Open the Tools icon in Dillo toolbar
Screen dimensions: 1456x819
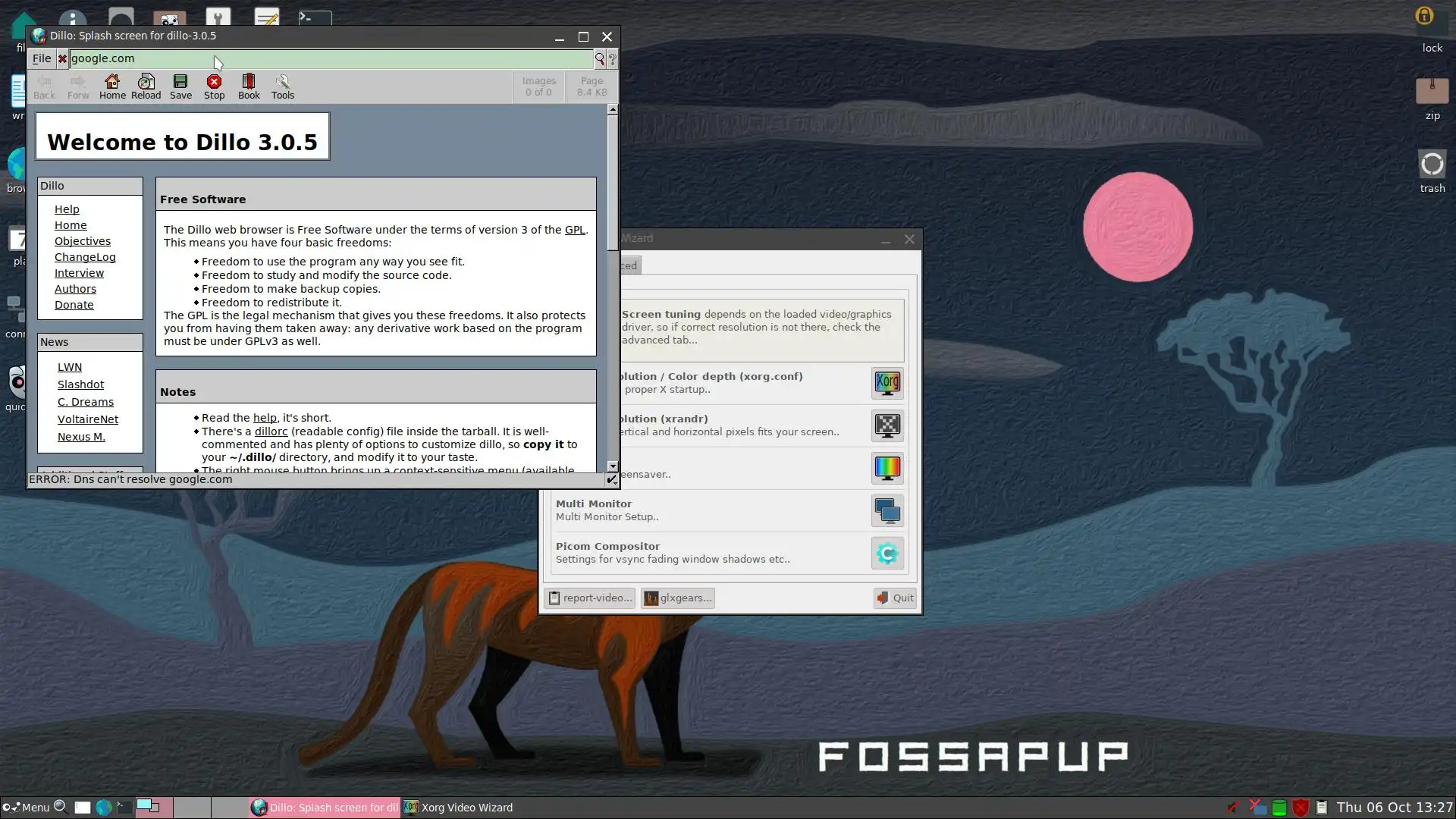click(x=282, y=86)
